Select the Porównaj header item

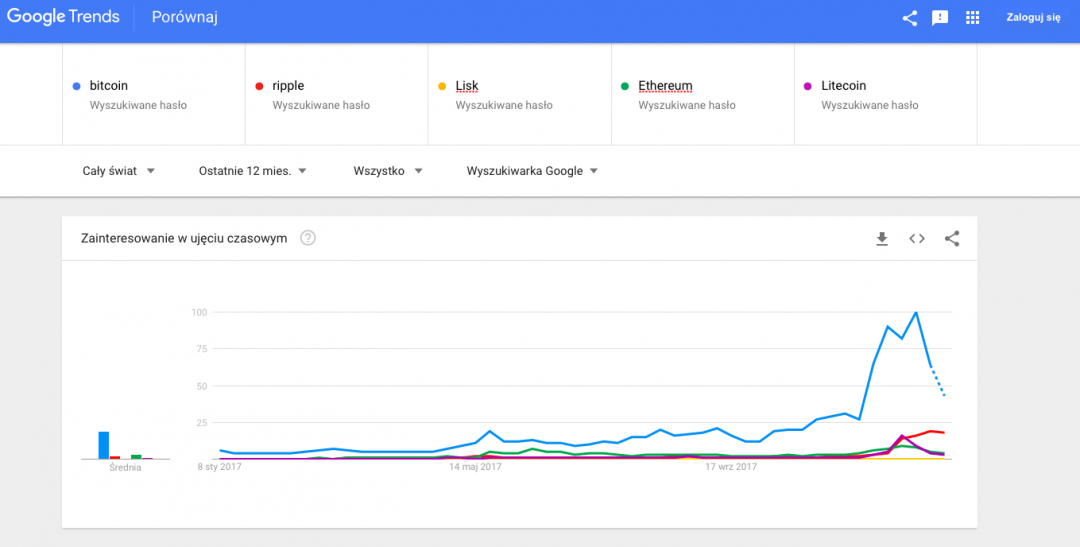tap(184, 18)
